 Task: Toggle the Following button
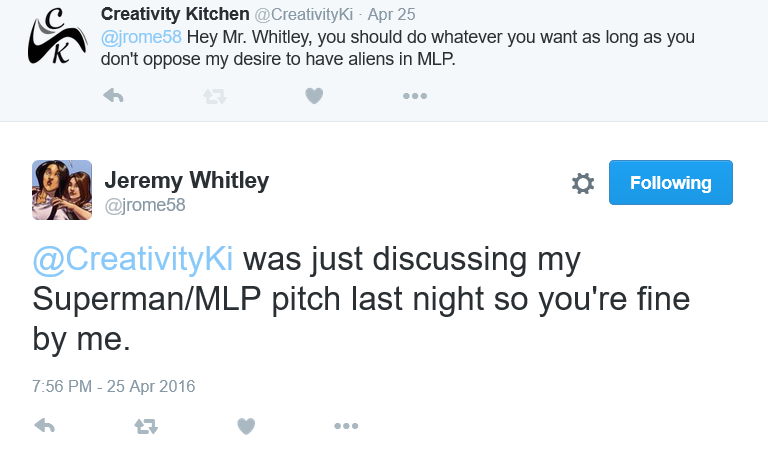coord(670,183)
